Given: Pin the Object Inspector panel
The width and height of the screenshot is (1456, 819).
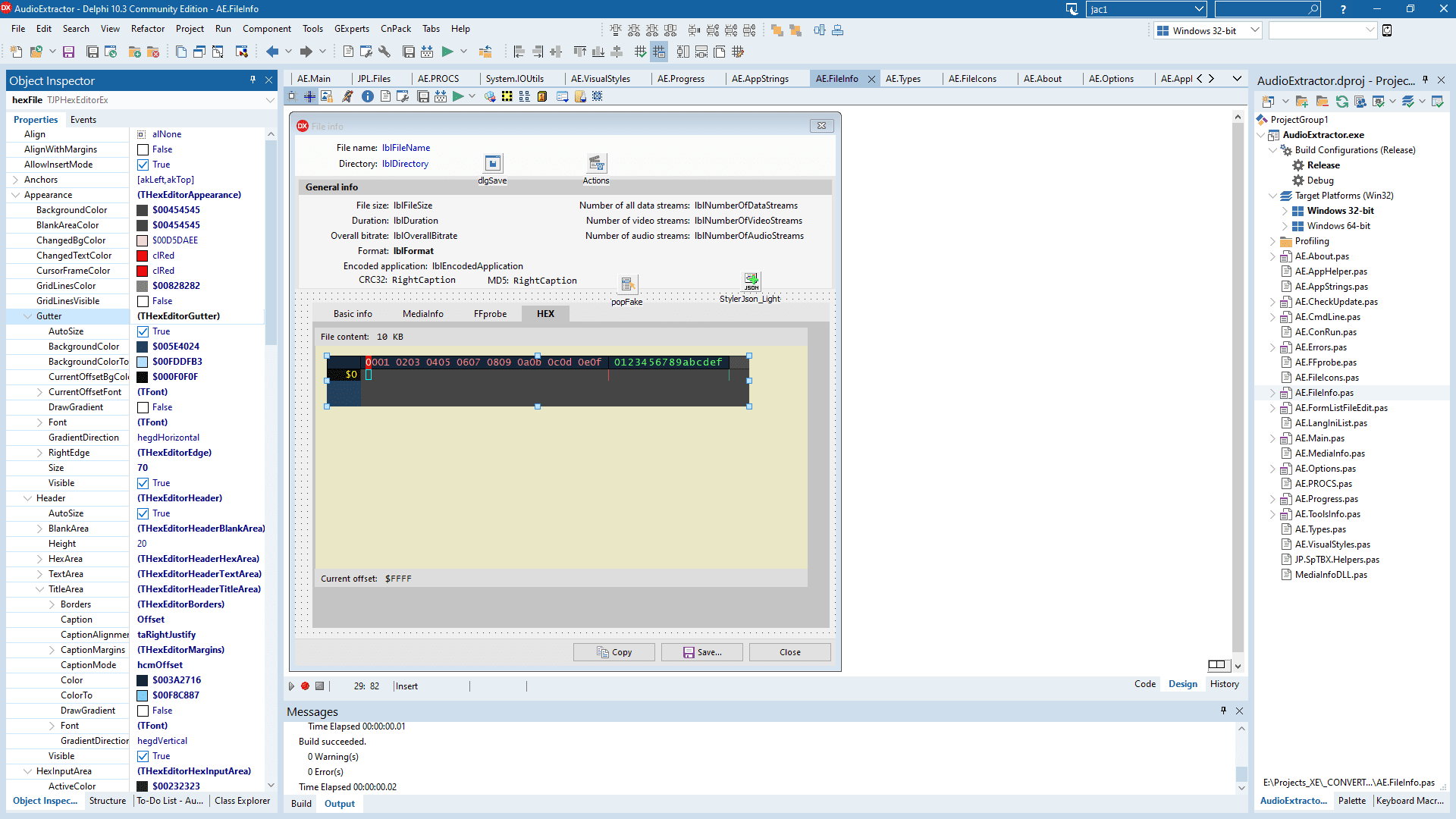Looking at the screenshot, I should click(x=253, y=80).
